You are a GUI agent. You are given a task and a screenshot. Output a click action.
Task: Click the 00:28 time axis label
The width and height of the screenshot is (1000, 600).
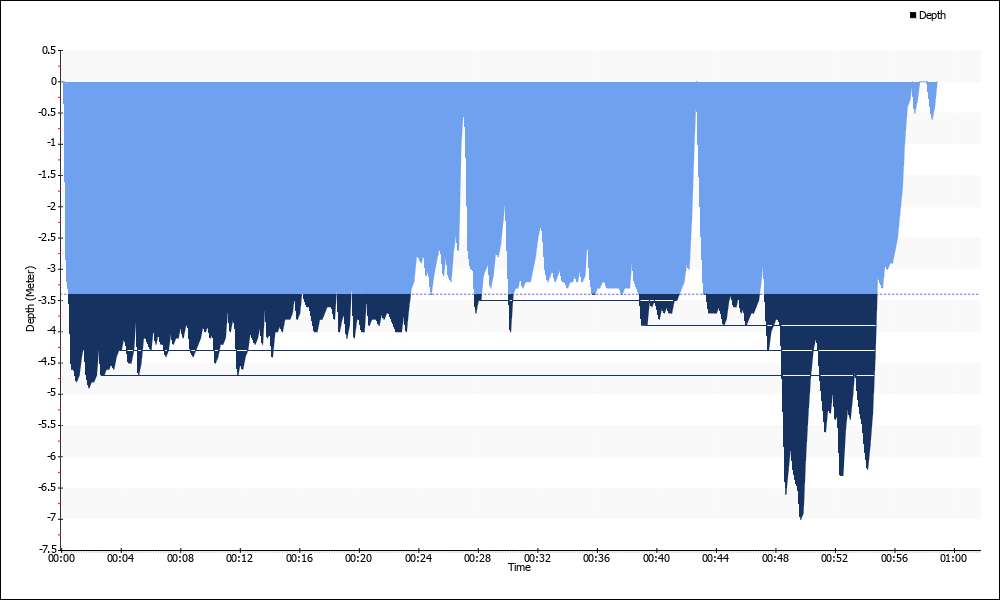[x=477, y=558]
